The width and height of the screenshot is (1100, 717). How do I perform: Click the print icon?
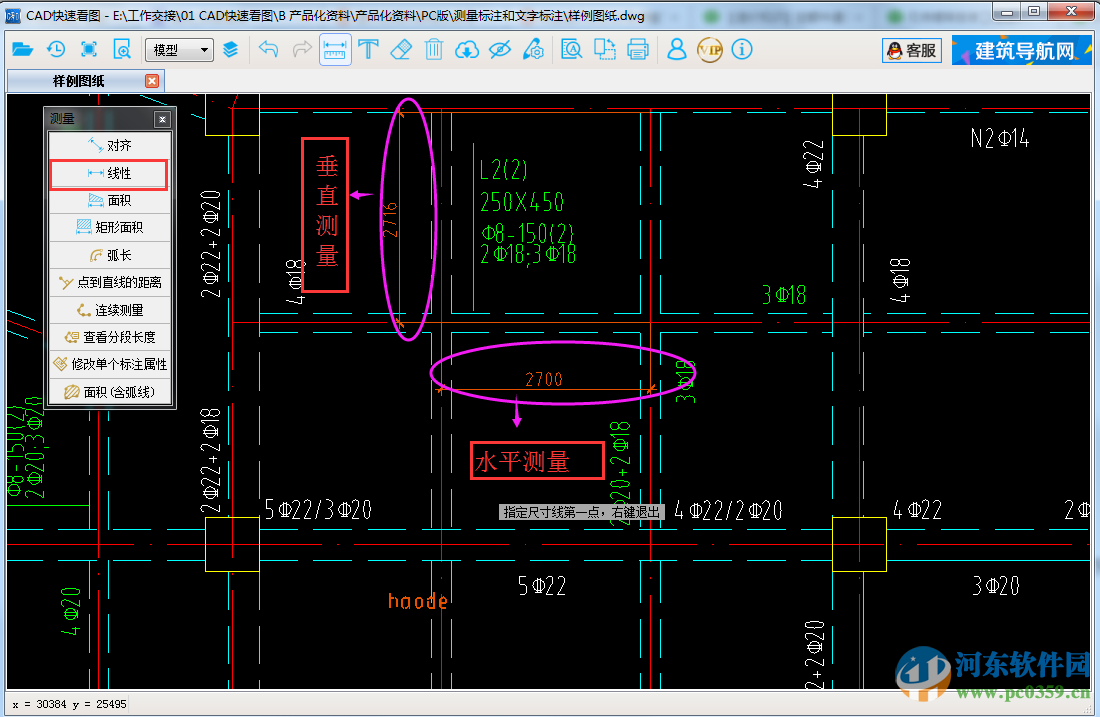pyautogui.click(x=638, y=49)
